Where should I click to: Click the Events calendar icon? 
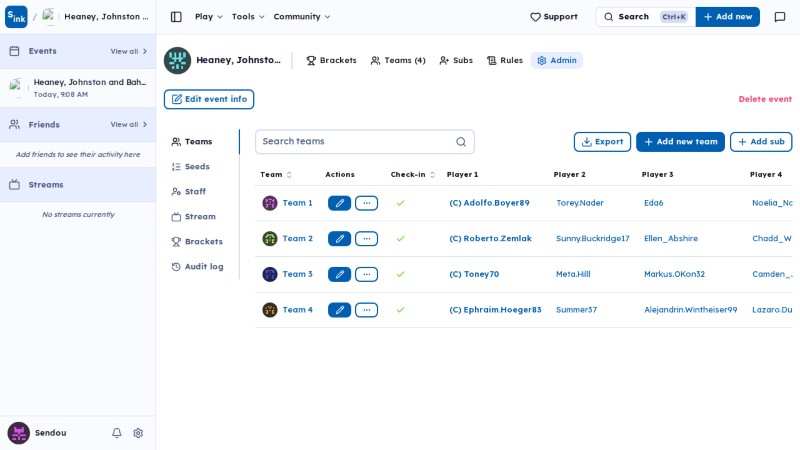(x=14, y=51)
